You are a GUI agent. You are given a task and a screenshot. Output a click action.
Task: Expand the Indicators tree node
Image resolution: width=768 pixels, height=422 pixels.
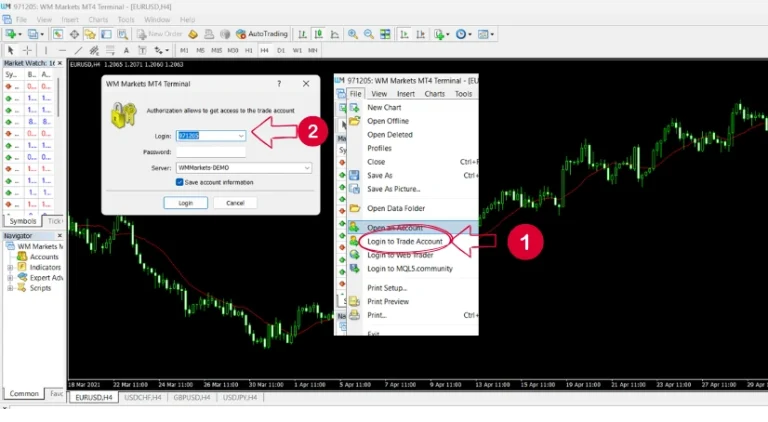click(10, 267)
